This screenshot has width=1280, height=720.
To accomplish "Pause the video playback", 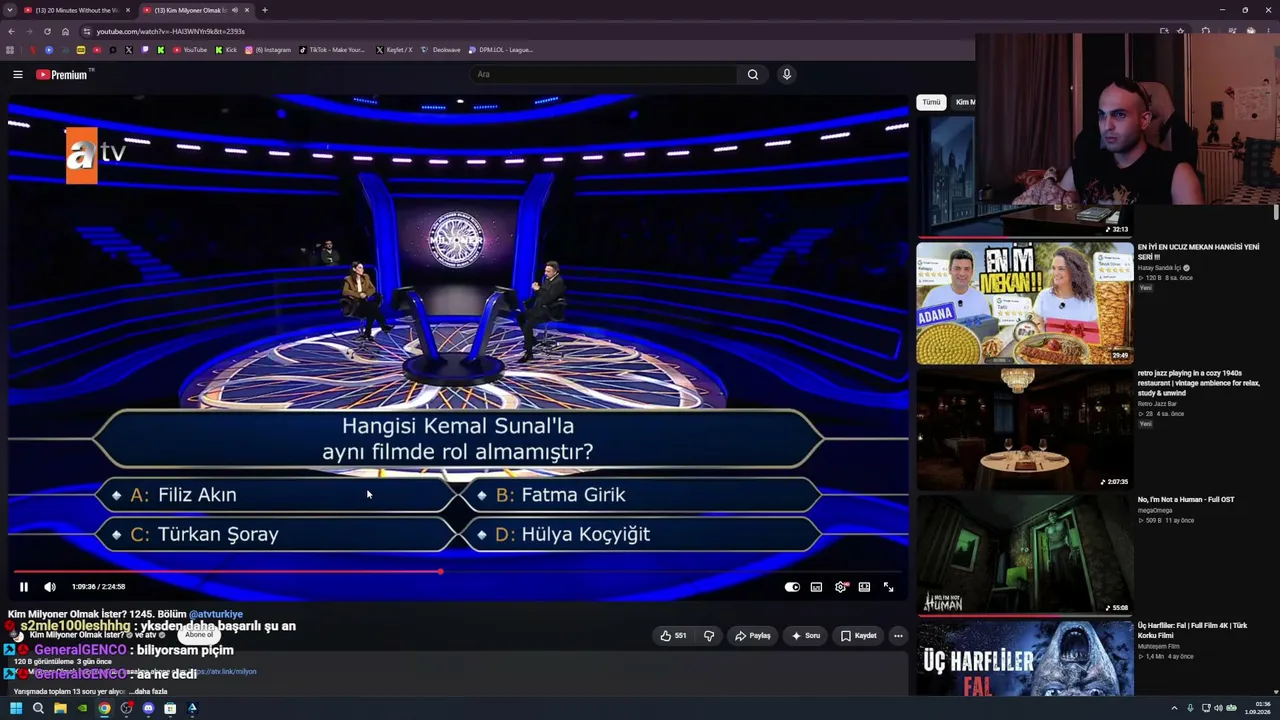I will tap(24, 587).
